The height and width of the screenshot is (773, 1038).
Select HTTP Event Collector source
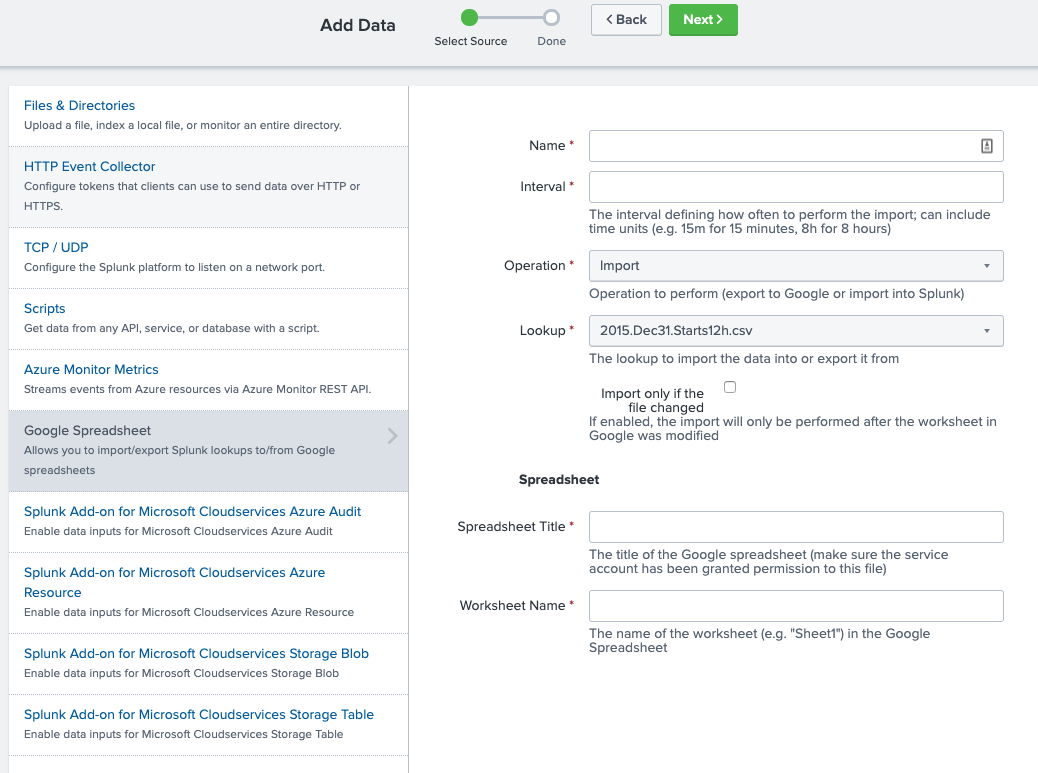tap(89, 167)
